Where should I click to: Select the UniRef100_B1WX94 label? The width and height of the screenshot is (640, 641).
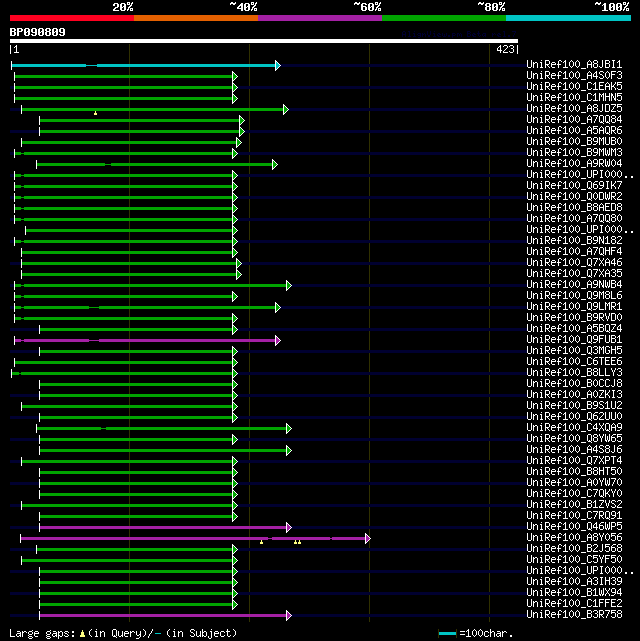574,593
